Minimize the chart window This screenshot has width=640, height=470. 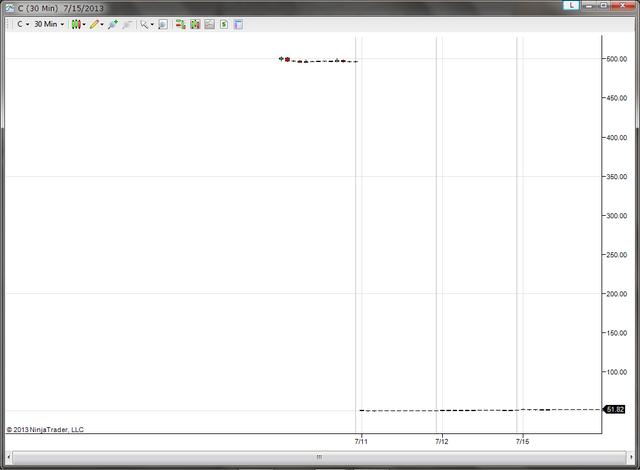(x=589, y=5)
